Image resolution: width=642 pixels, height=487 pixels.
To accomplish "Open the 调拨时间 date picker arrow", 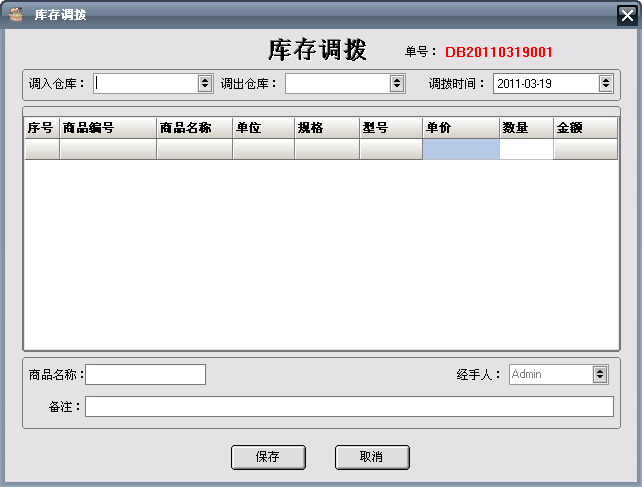I will coord(606,84).
